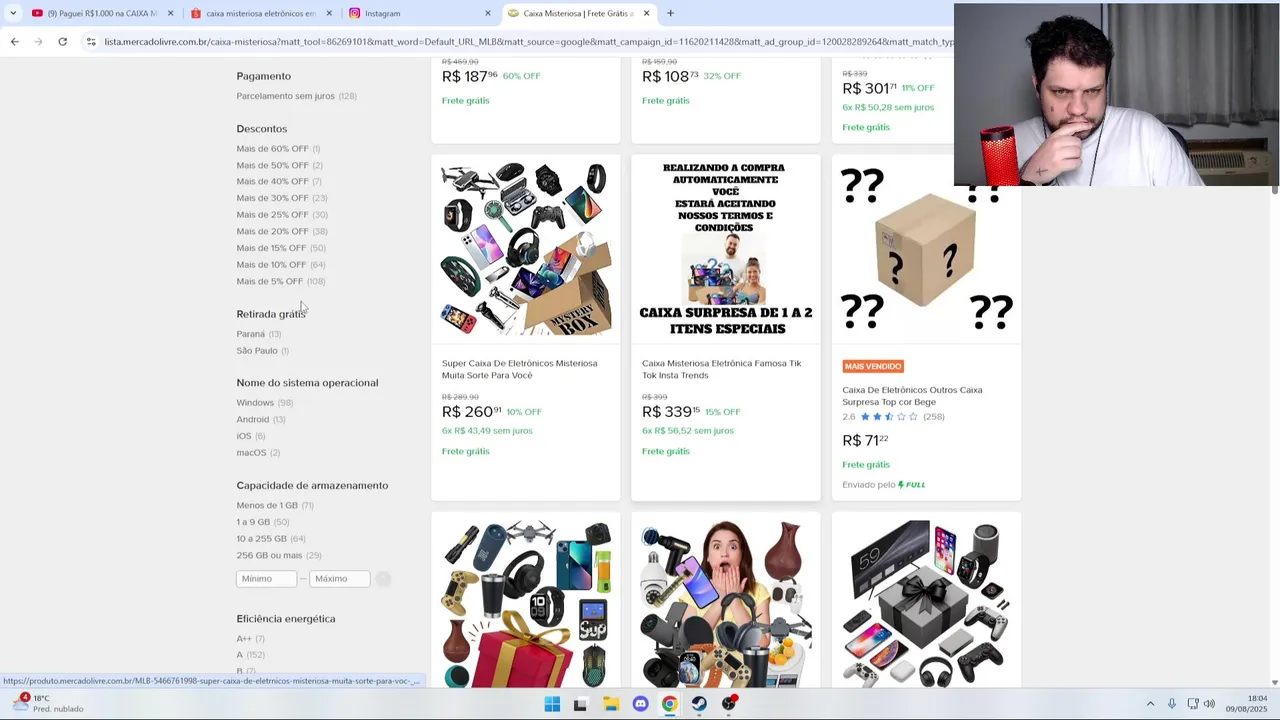1280x720 pixels.
Task: Show hidden tray icons chevron
Action: [x=1150, y=704]
